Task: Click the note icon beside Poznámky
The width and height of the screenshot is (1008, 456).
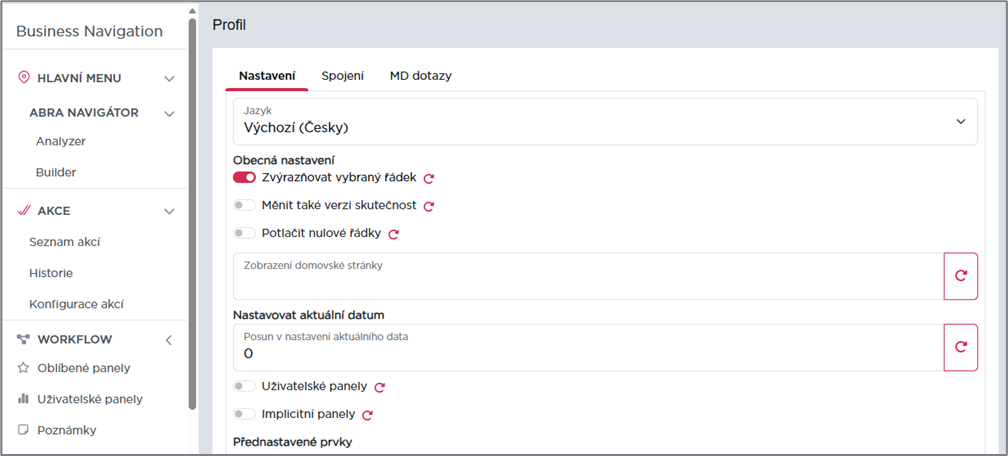Action: pos(23,430)
